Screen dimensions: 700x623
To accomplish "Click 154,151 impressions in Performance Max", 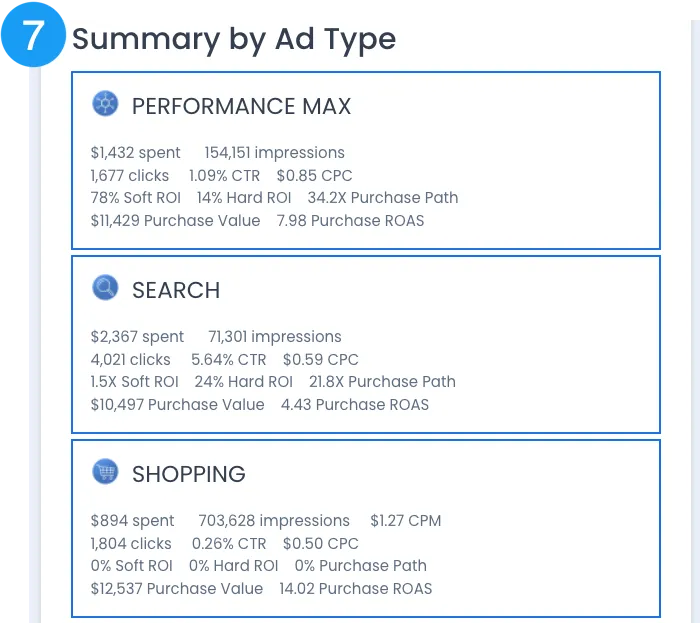I will pyautogui.click(x=274, y=153).
